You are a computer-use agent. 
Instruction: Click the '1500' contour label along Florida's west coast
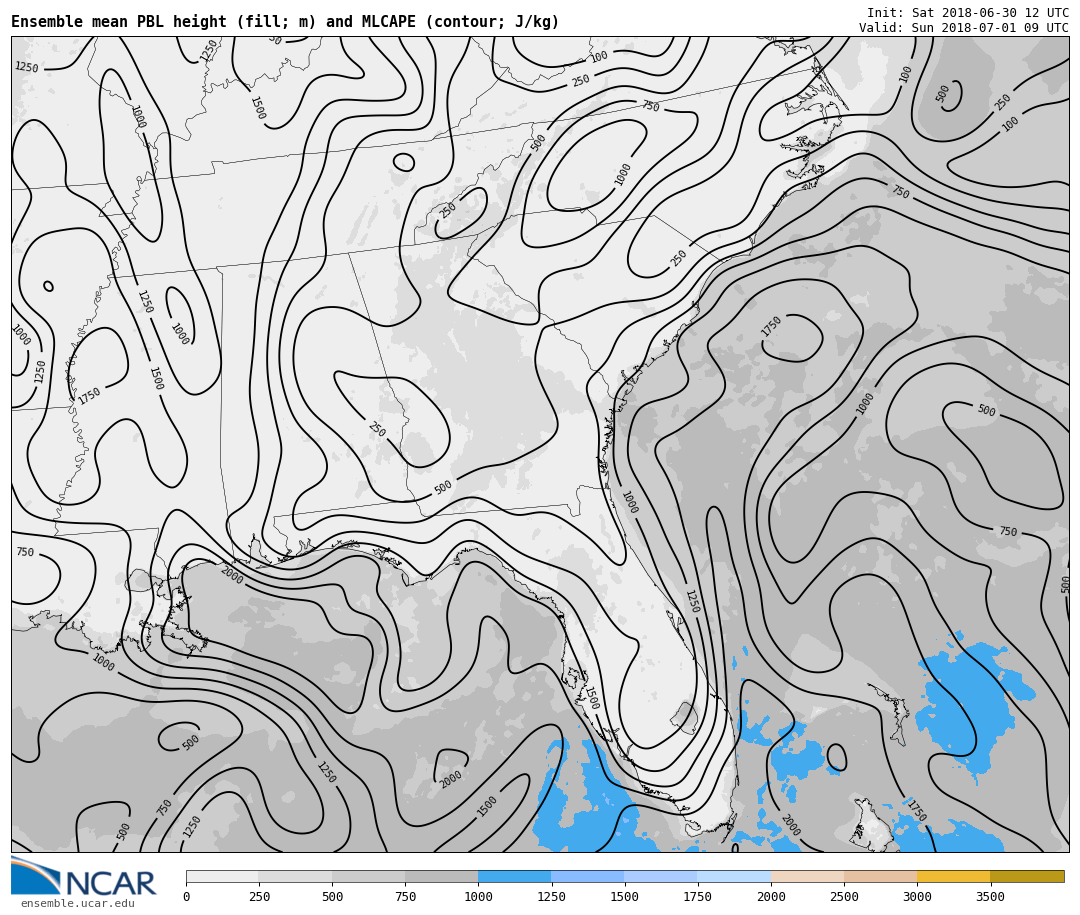591,698
